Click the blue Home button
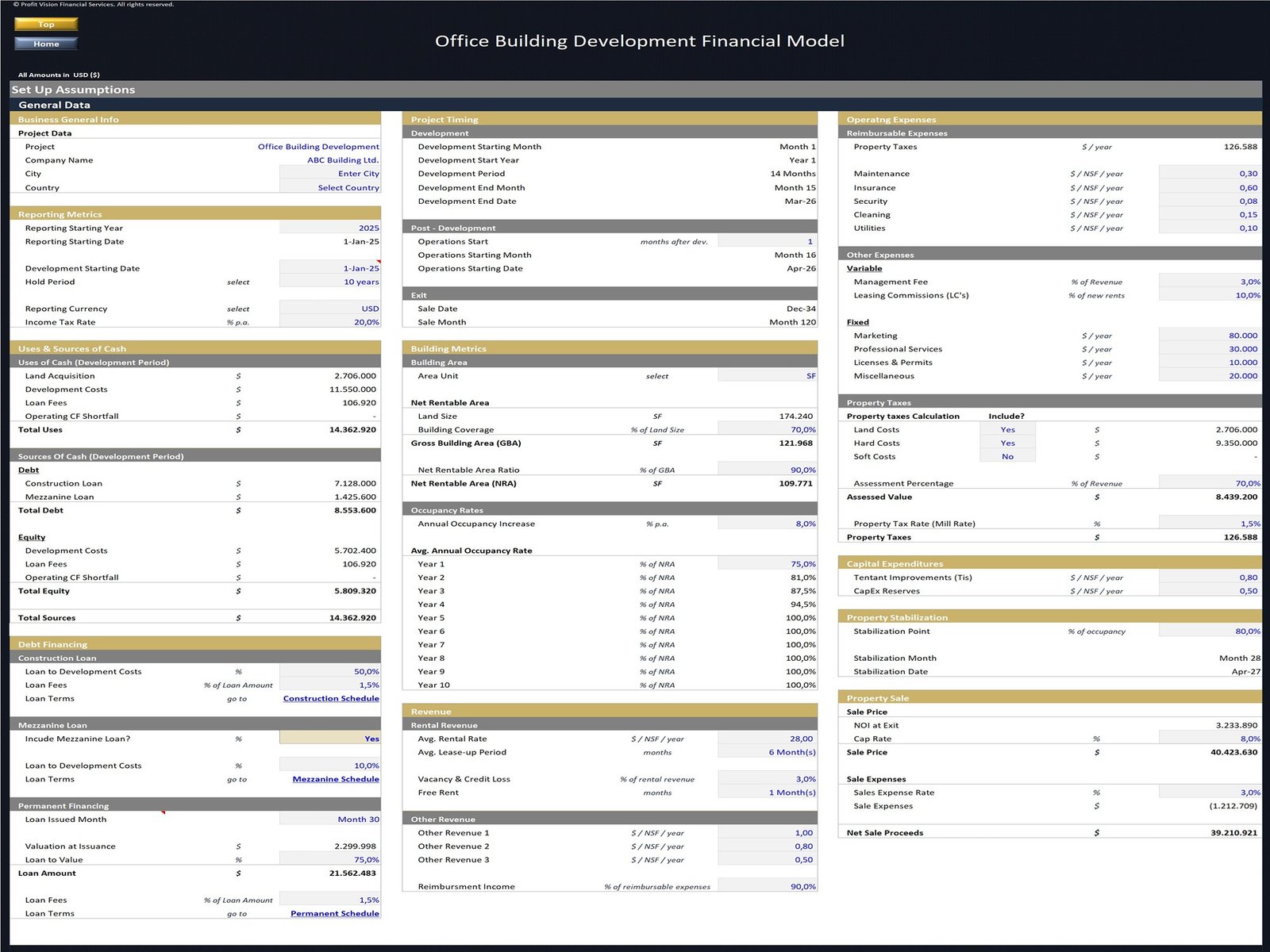The height and width of the screenshot is (952, 1270). [x=46, y=44]
